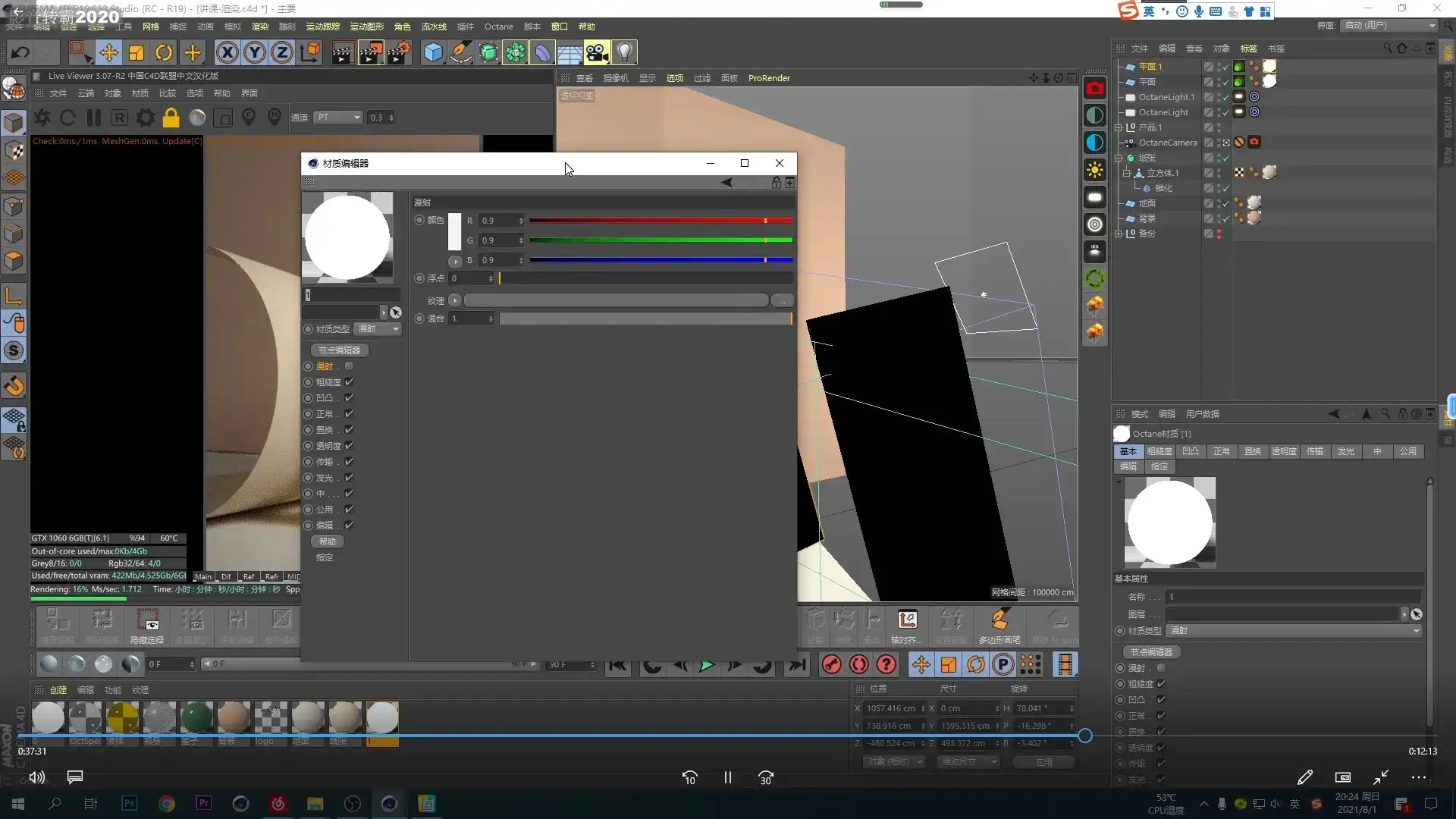This screenshot has height=819, width=1456.
Task: Open the Octane menu in menu bar
Action: pyautogui.click(x=498, y=27)
